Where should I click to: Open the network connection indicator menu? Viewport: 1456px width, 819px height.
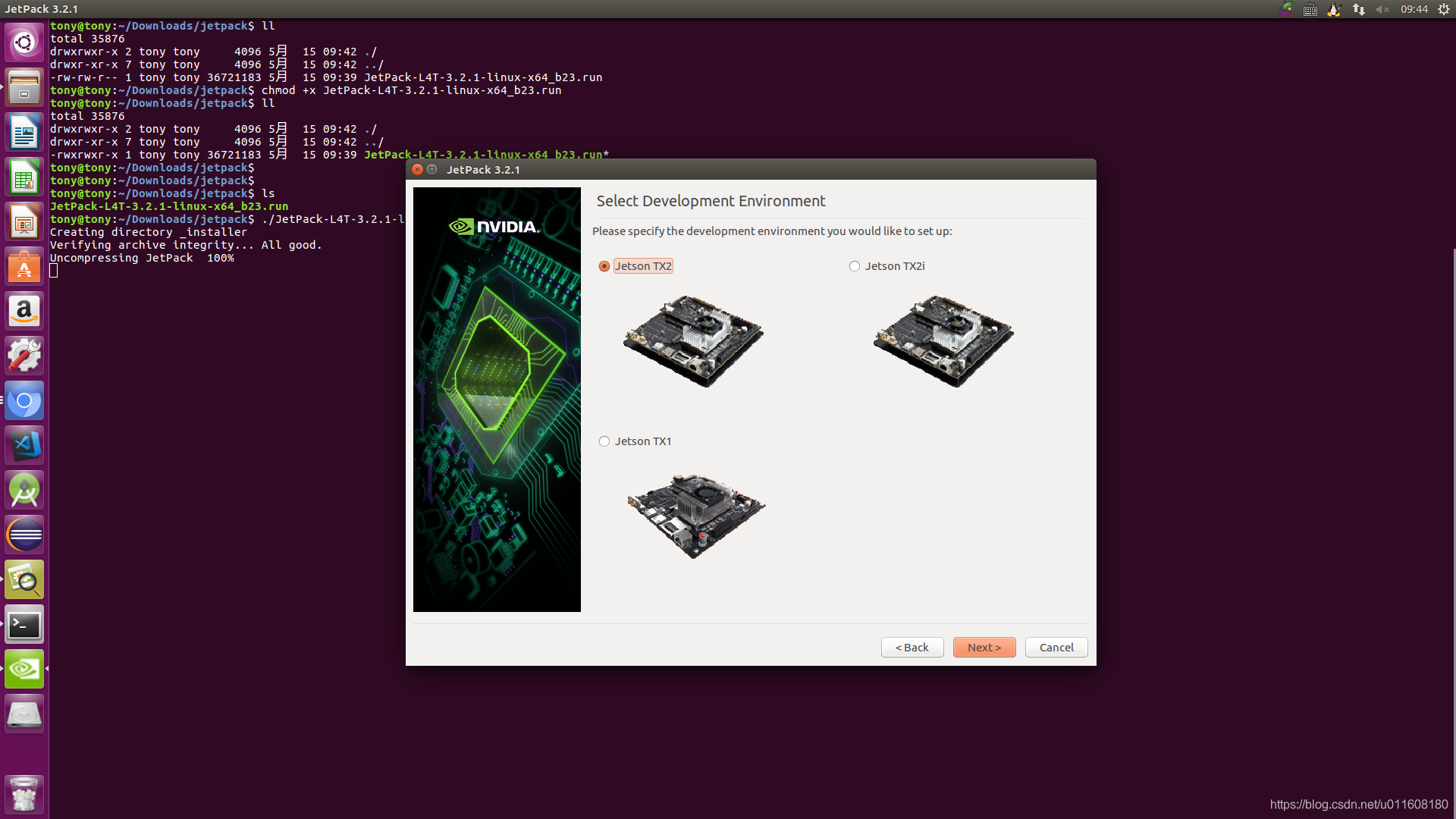pos(1359,9)
